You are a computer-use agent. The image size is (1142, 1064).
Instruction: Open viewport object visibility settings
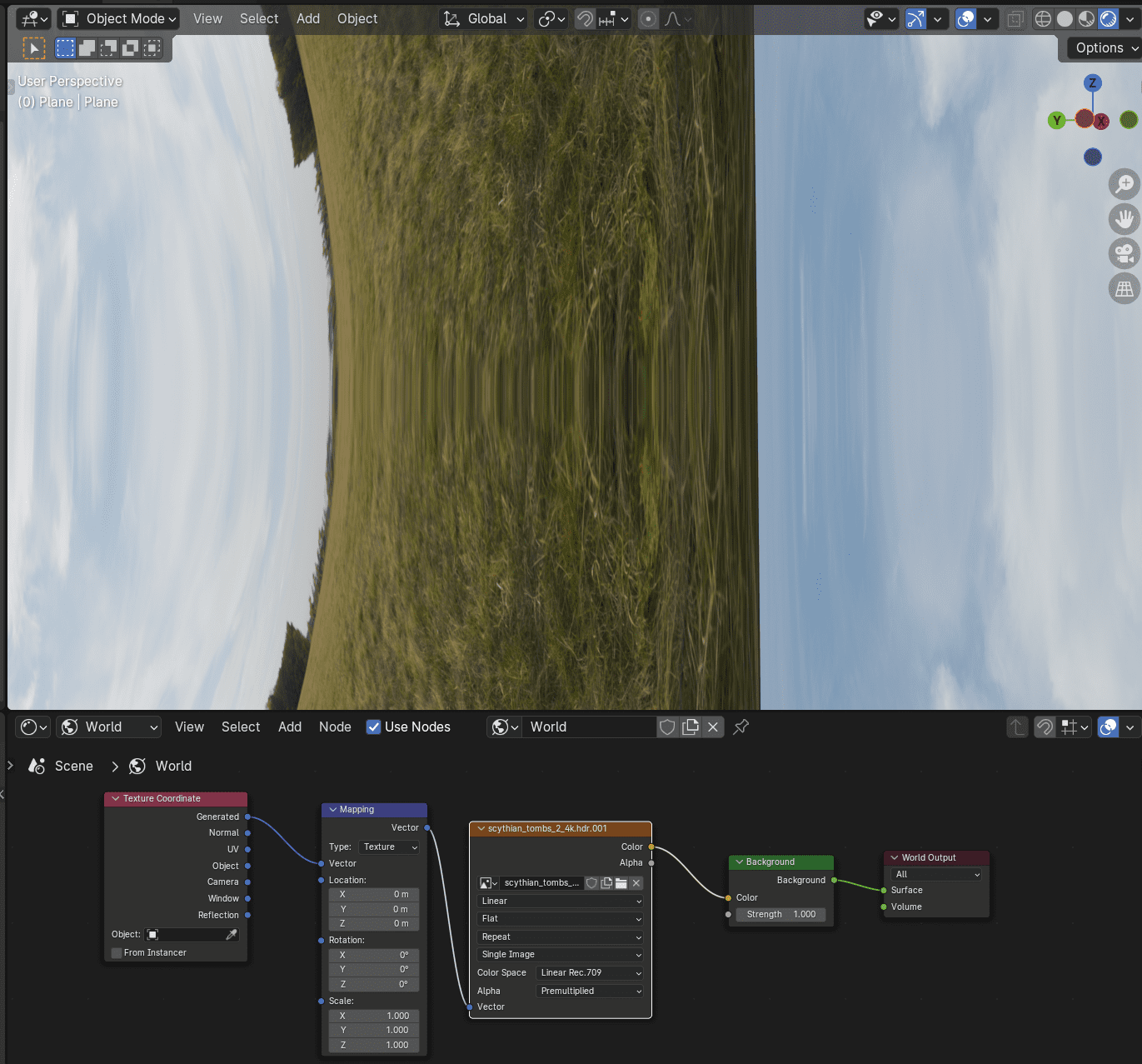(881, 18)
